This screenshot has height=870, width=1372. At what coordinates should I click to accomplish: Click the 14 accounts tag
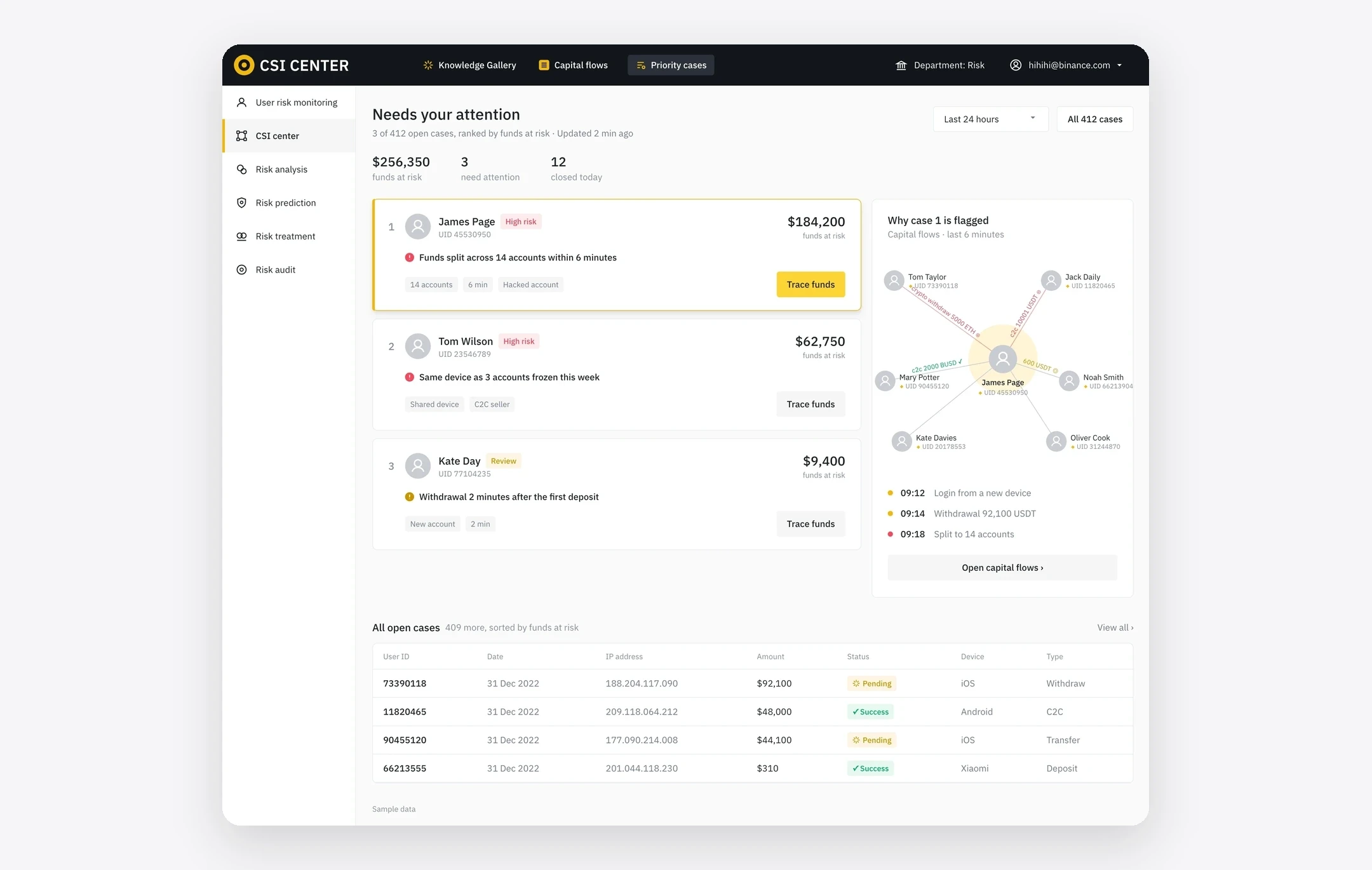click(431, 284)
